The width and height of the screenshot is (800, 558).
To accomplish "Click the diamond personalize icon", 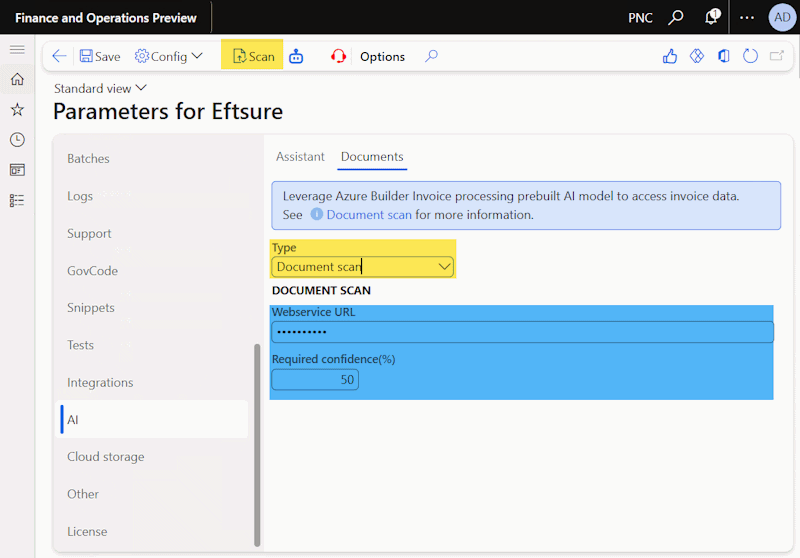I will click(x=696, y=56).
